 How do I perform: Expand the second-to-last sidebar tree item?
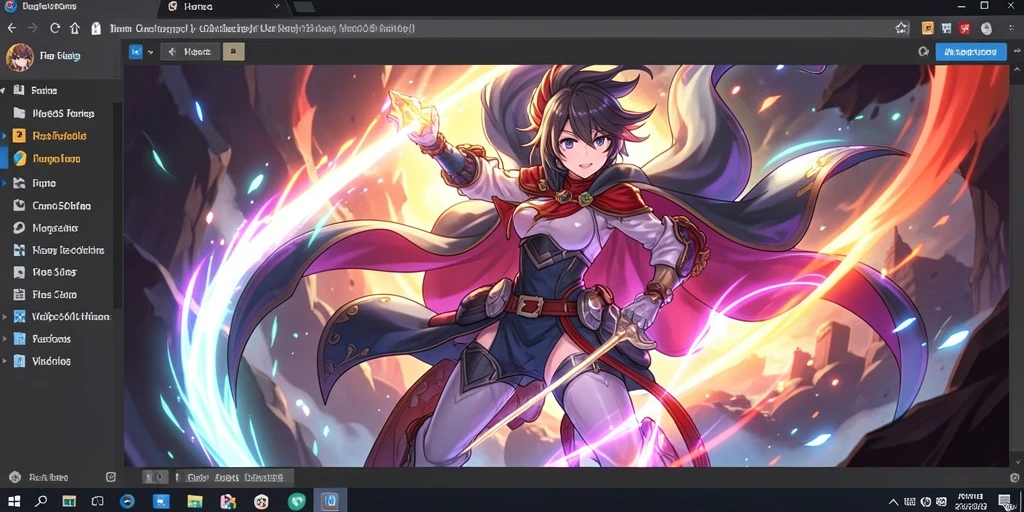coord(5,338)
